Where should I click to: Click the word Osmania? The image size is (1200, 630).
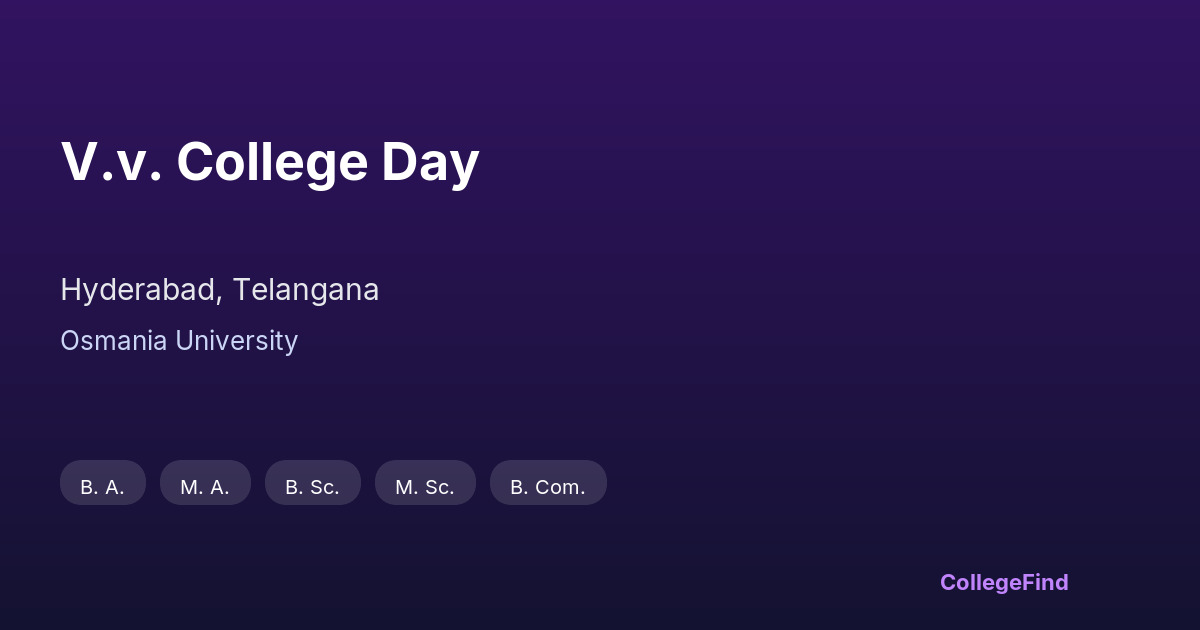(x=114, y=341)
